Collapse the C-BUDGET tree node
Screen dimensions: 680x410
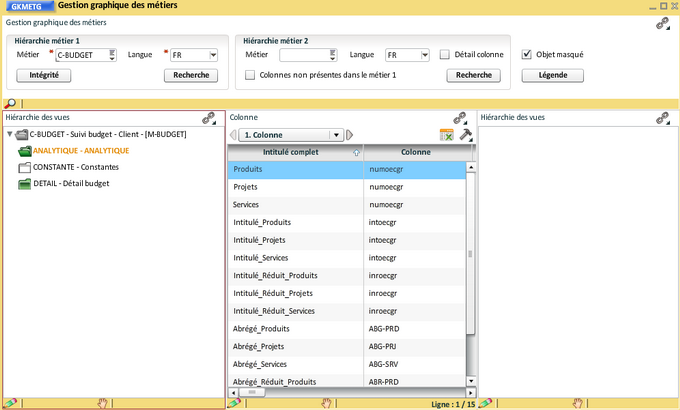9,134
